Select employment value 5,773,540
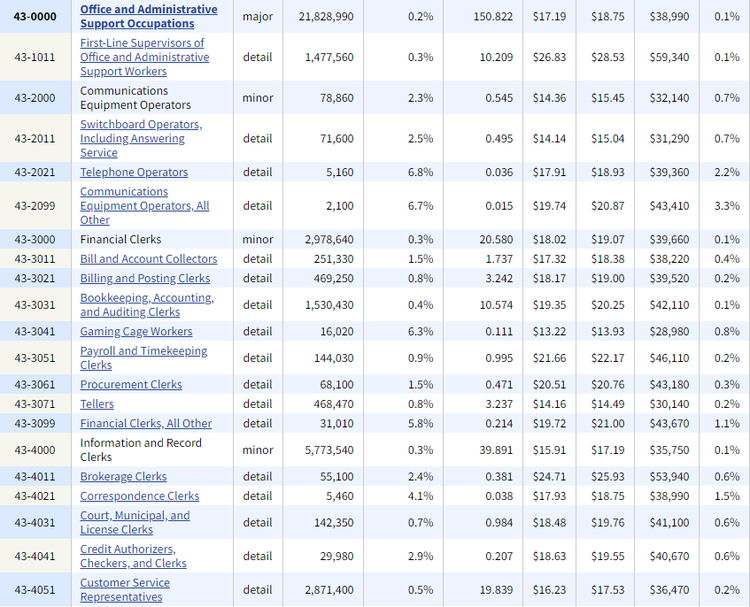This screenshot has height=607, width=750. coord(330,450)
